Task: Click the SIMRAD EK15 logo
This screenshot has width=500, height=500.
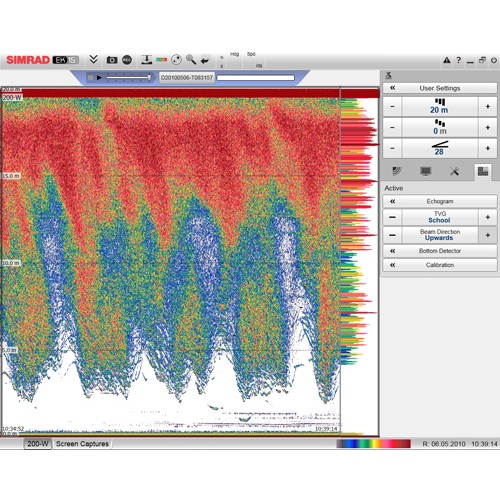Action: 42,60
